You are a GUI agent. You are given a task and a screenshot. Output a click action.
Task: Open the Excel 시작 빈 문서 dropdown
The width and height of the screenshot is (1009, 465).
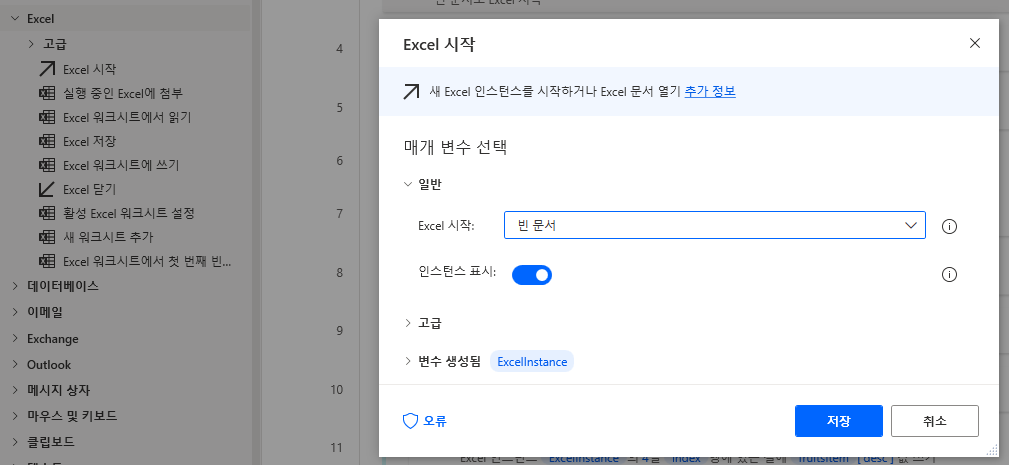point(715,225)
